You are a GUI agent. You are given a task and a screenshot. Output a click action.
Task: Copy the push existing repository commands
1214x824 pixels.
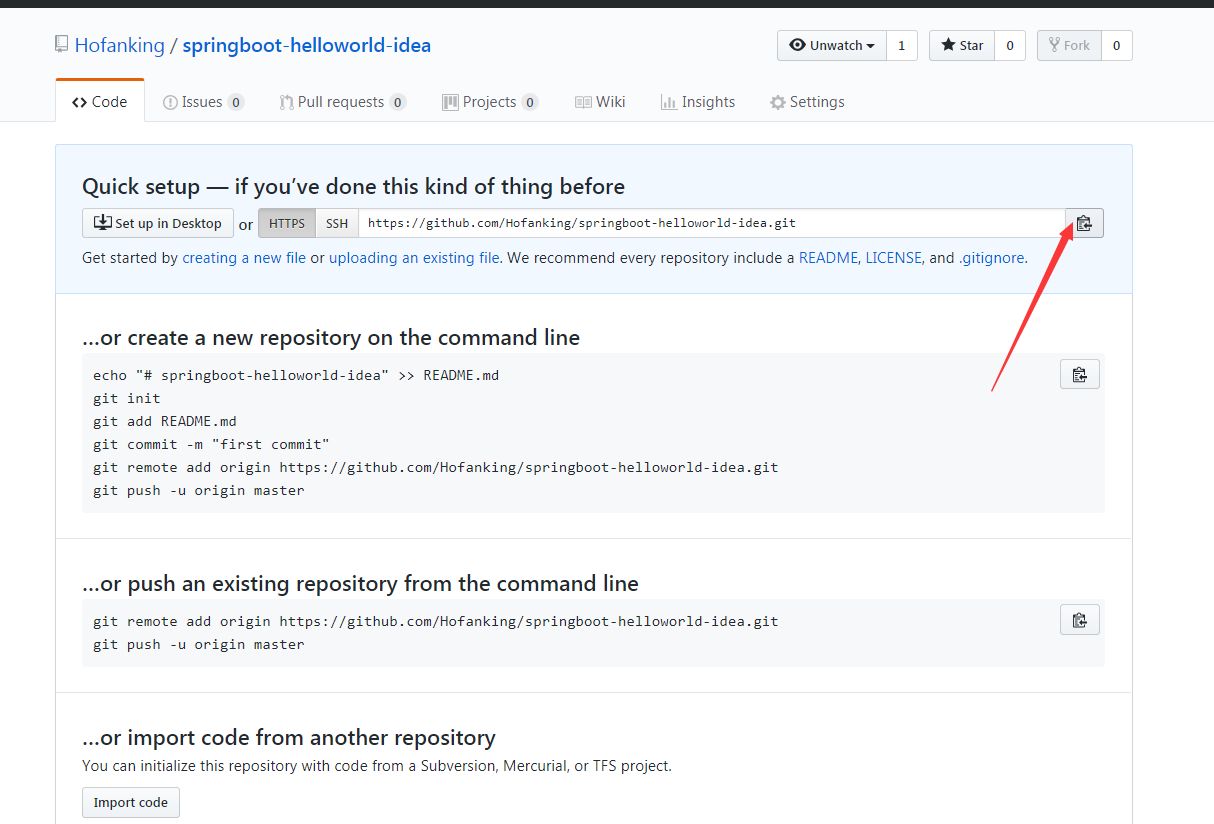point(1080,620)
